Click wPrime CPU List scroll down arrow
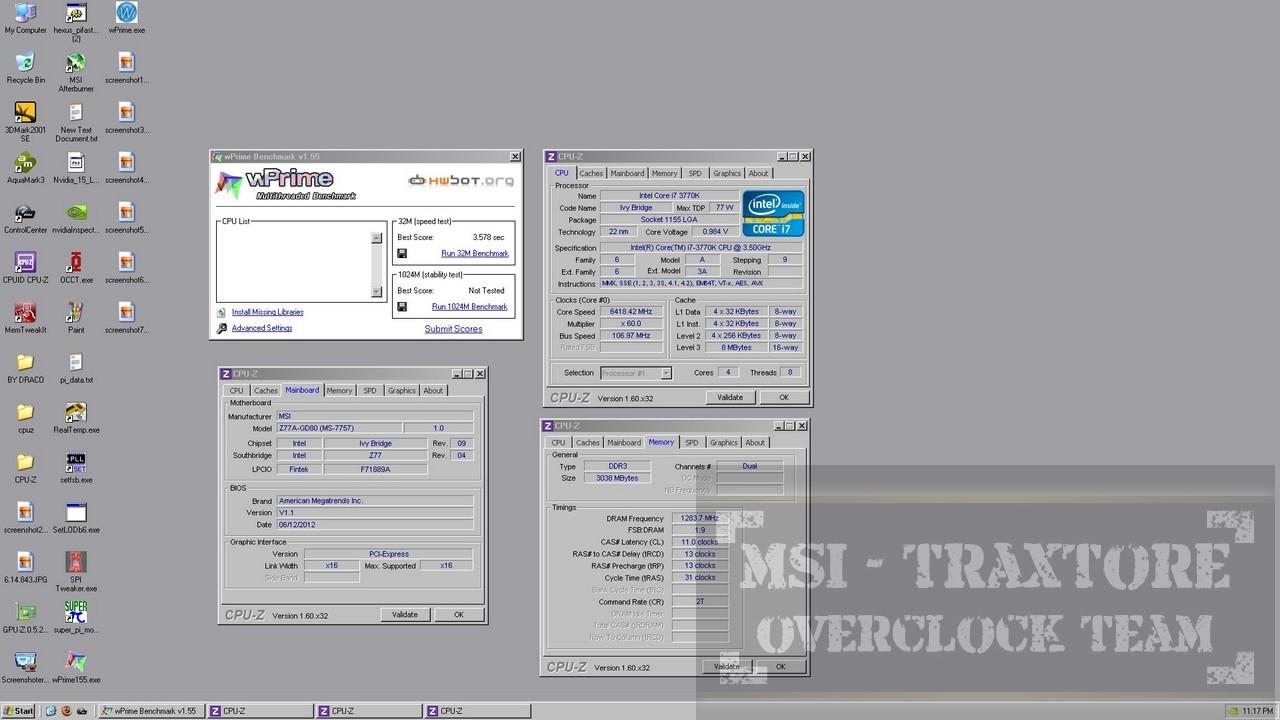Viewport: 1280px width, 720px height. coord(377,292)
